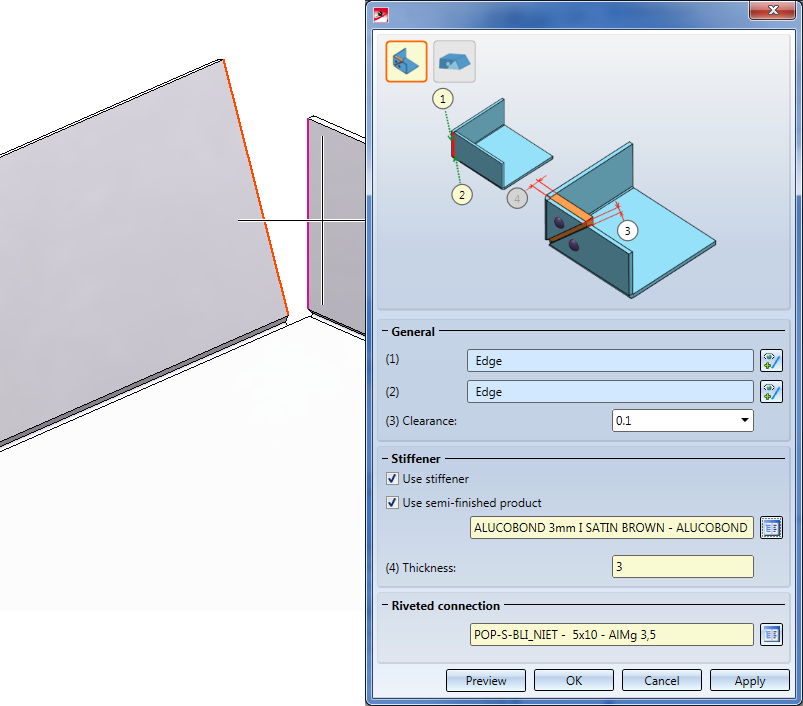803x706 pixels.
Task: Click the (1) Edge input field
Action: click(610, 361)
